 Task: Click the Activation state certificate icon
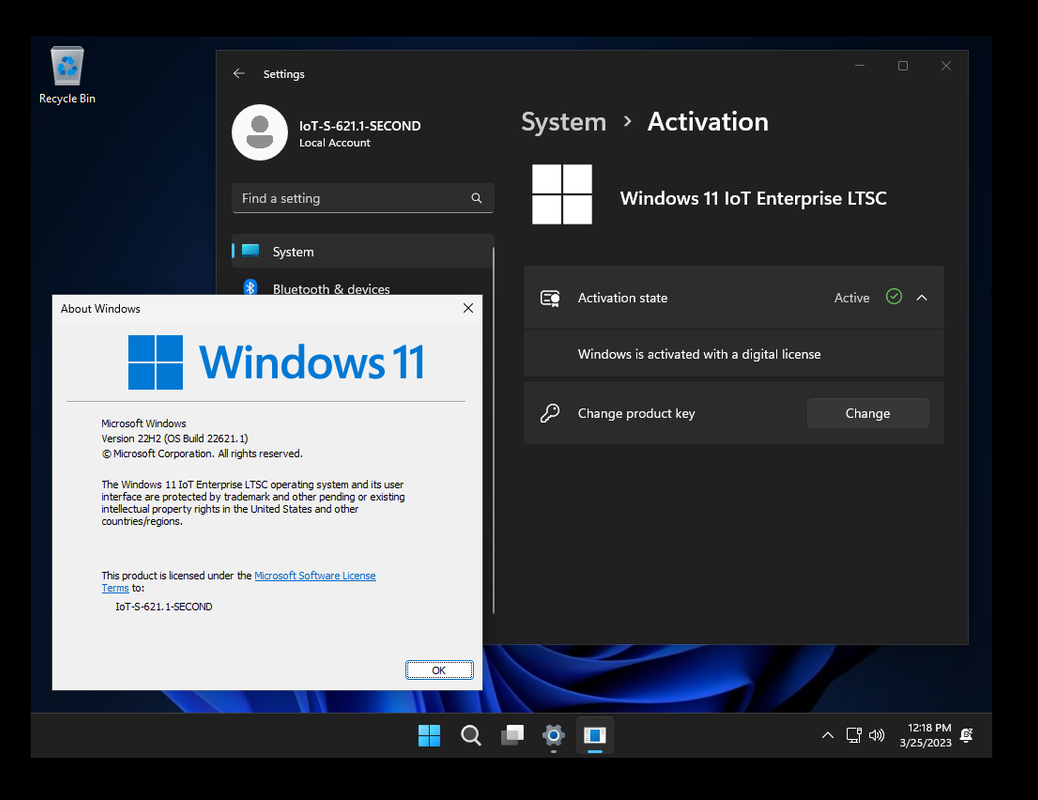tap(550, 298)
